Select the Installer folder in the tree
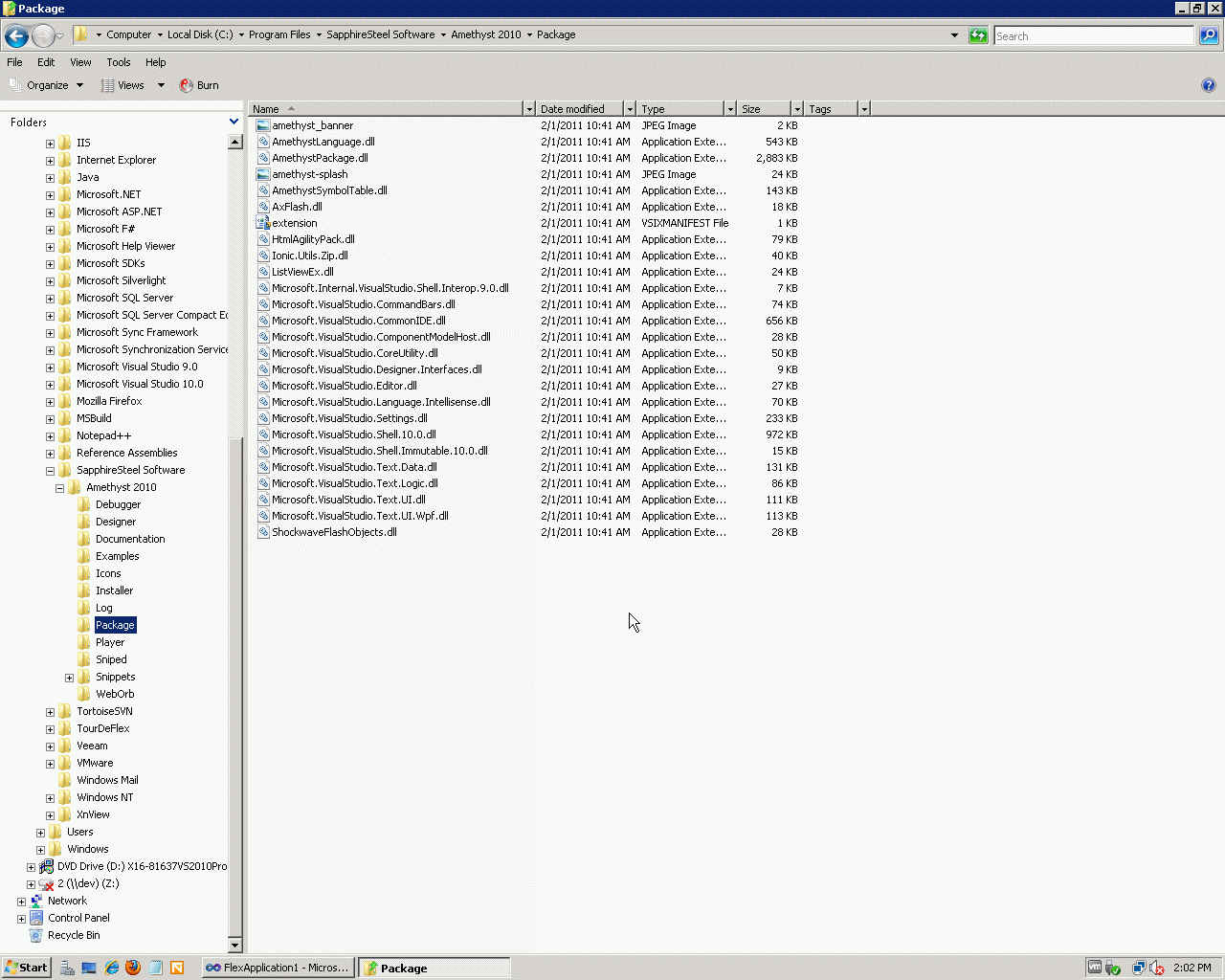Viewport: 1225px width, 980px height. tap(114, 590)
